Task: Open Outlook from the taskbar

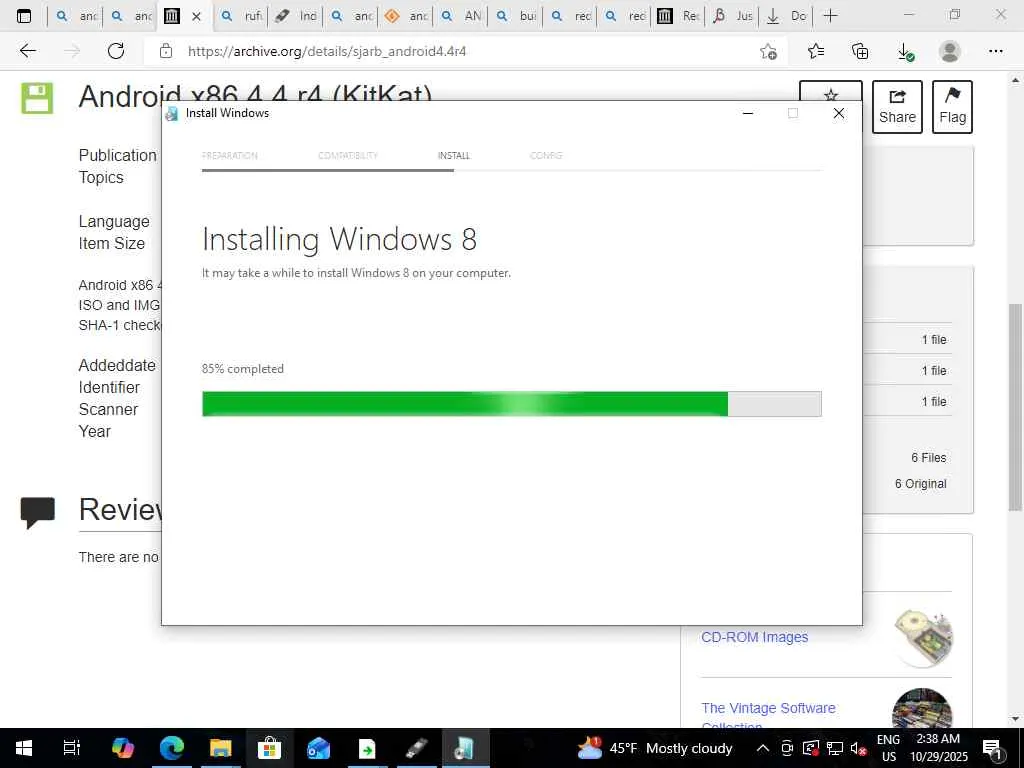Action: click(x=319, y=748)
